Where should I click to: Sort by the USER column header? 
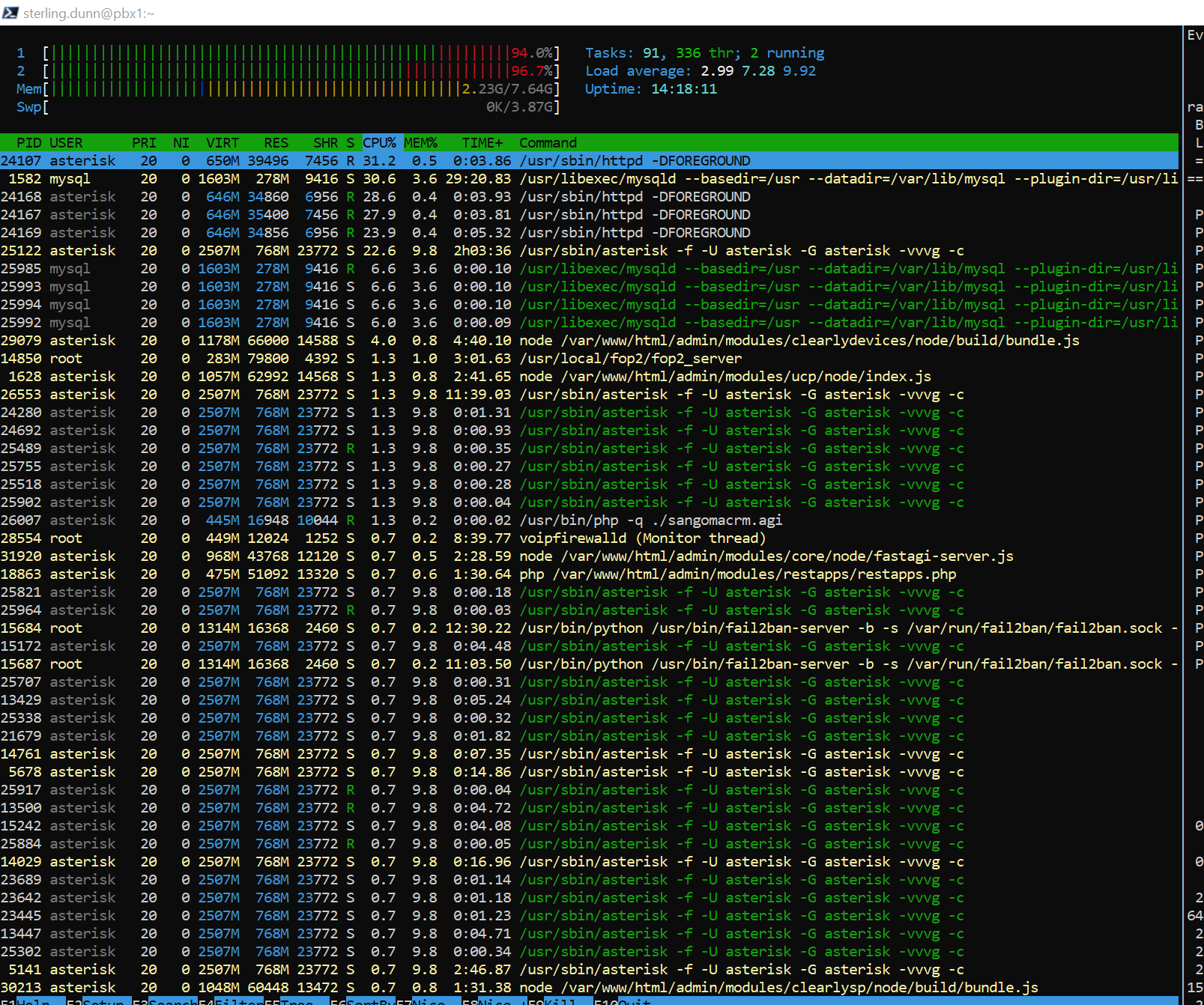pyautogui.click(x=66, y=142)
